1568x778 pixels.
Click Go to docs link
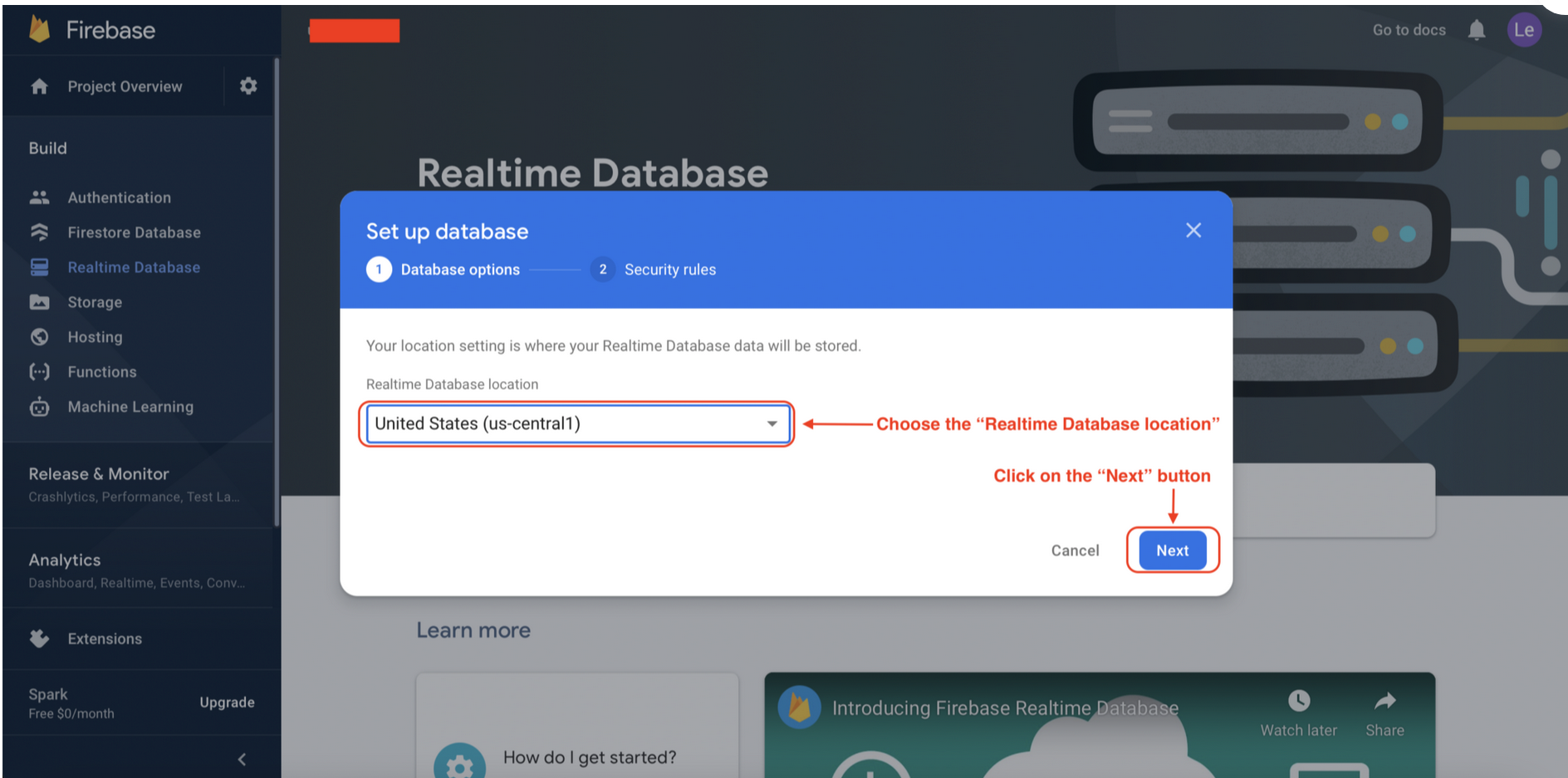click(1409, 30)
